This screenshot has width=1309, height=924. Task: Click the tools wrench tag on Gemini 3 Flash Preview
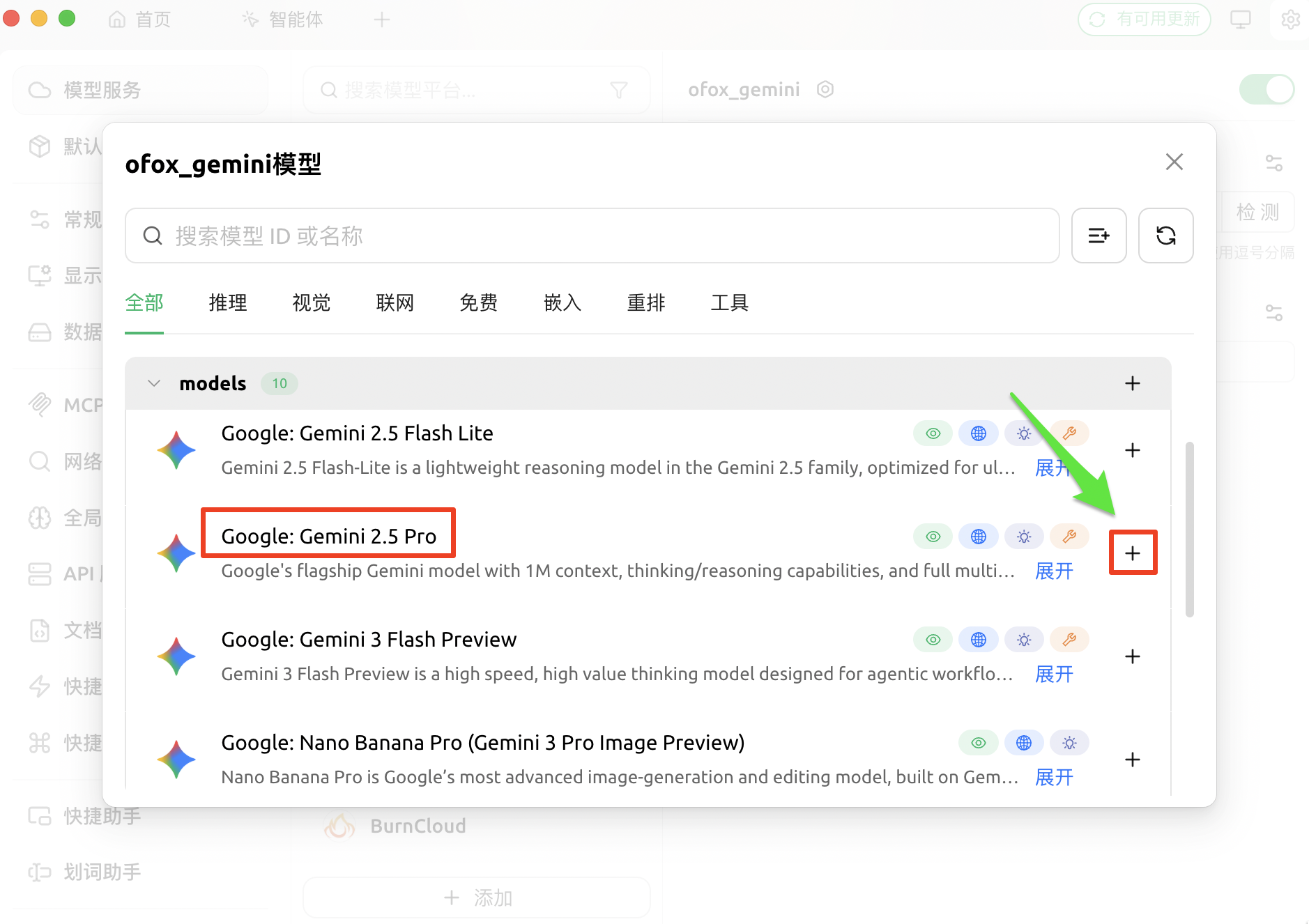click(x=1069, y=640)
